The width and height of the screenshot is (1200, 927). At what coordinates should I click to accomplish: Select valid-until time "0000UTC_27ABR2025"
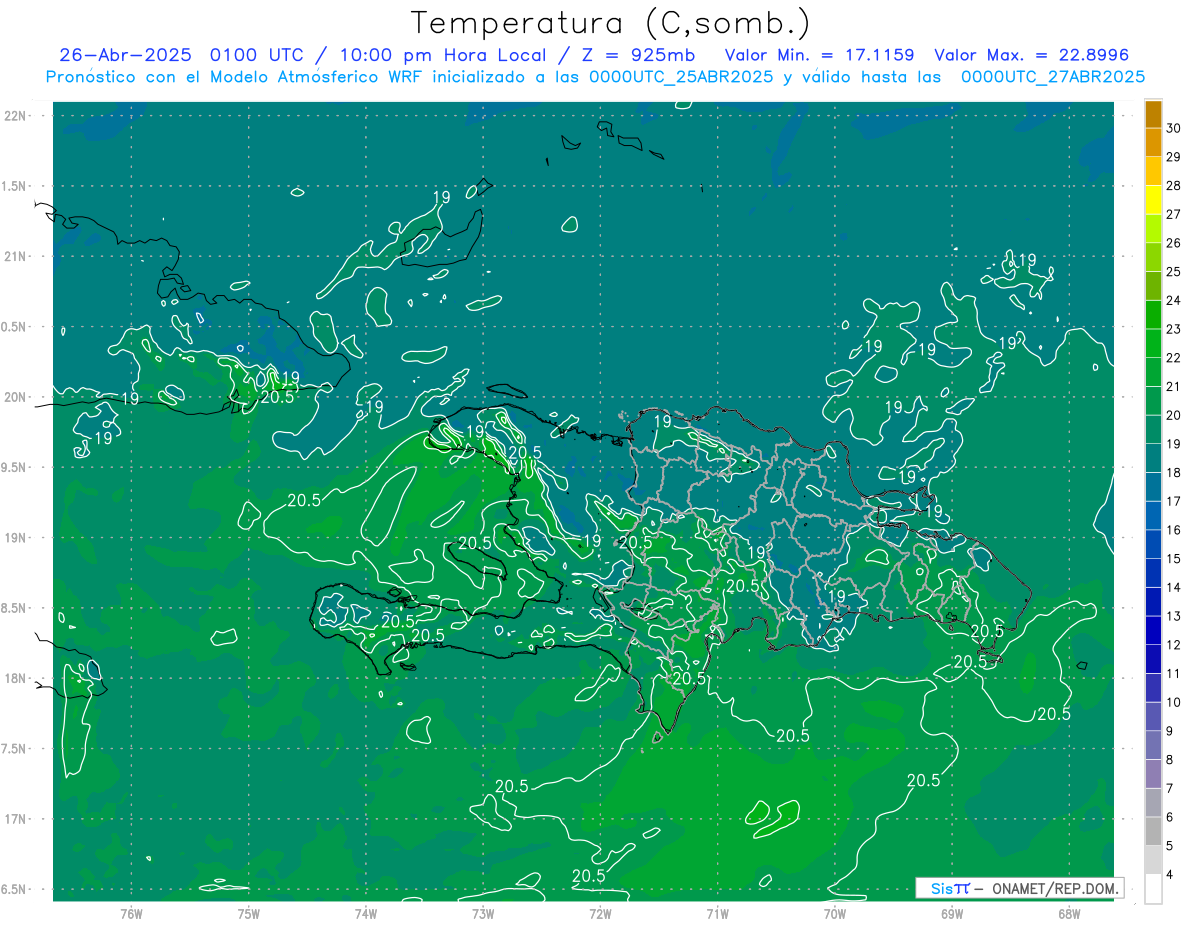point(1053,77)
